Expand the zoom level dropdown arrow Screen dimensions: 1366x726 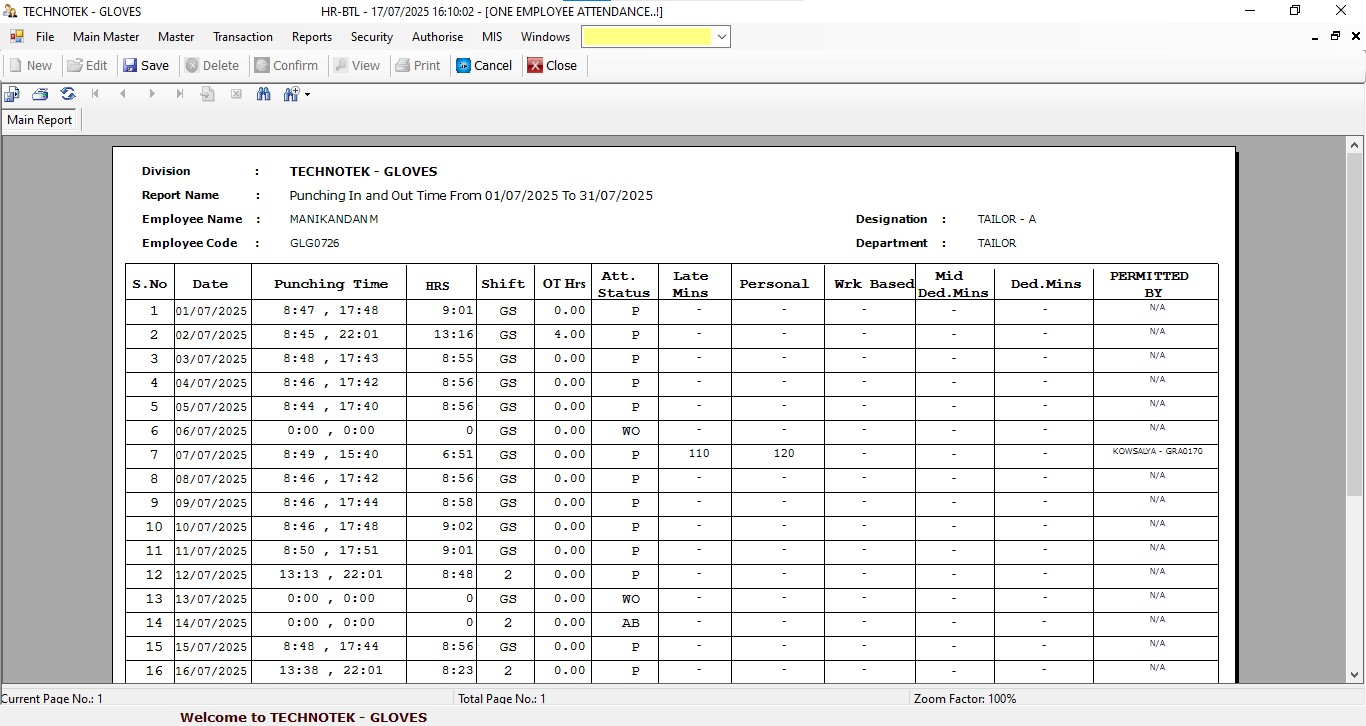(308, 95)
